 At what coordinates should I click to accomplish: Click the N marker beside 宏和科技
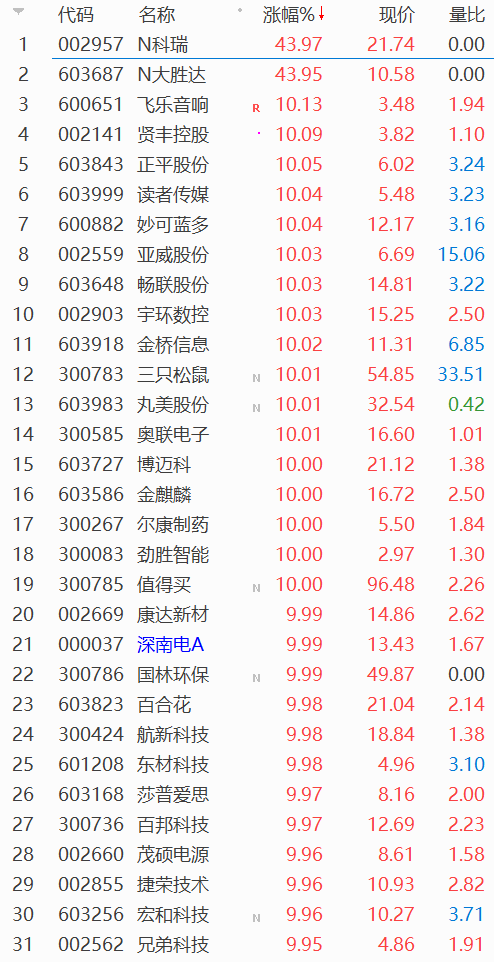[x=256, y=919]
